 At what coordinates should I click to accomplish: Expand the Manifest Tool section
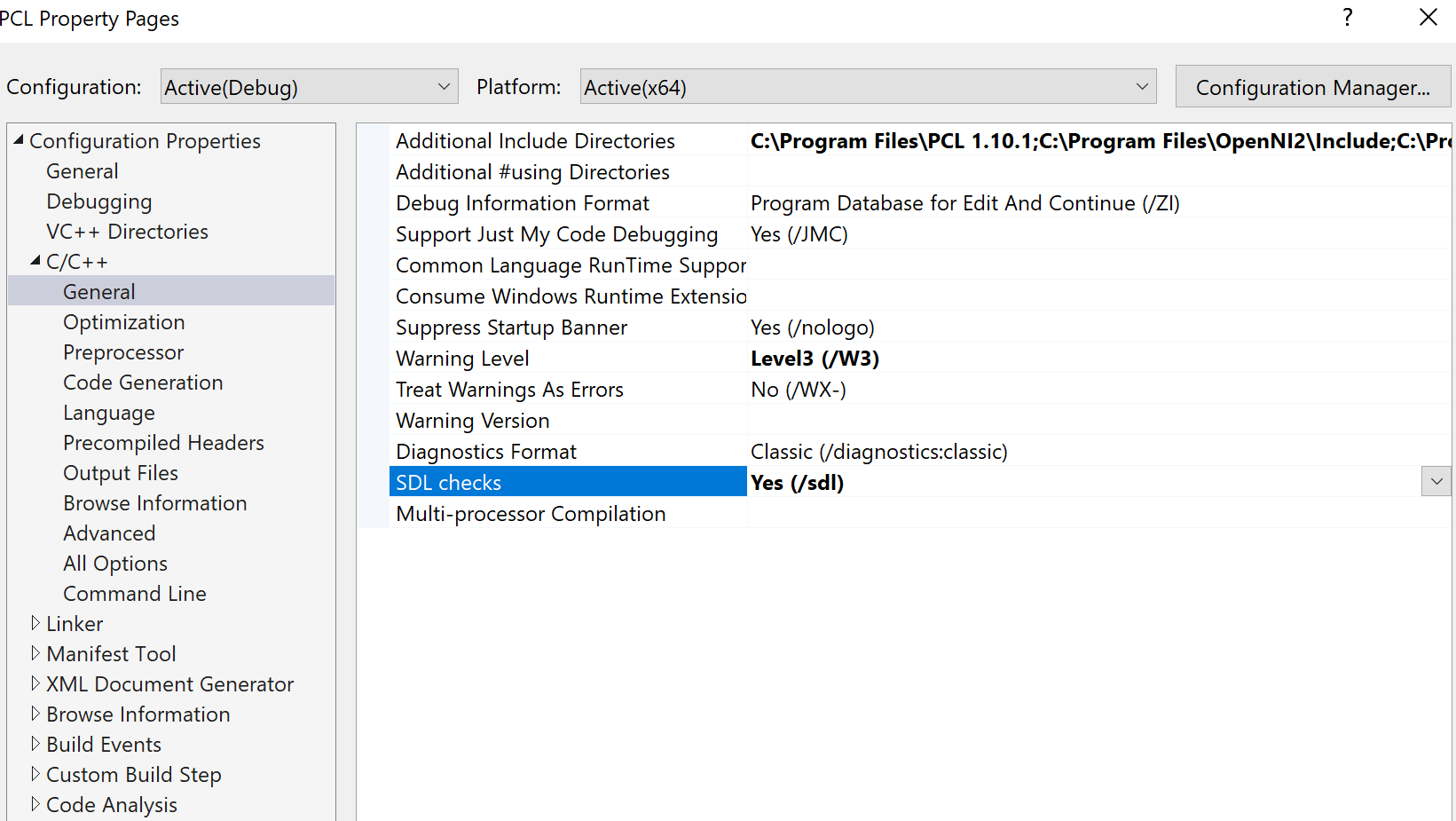35,653
